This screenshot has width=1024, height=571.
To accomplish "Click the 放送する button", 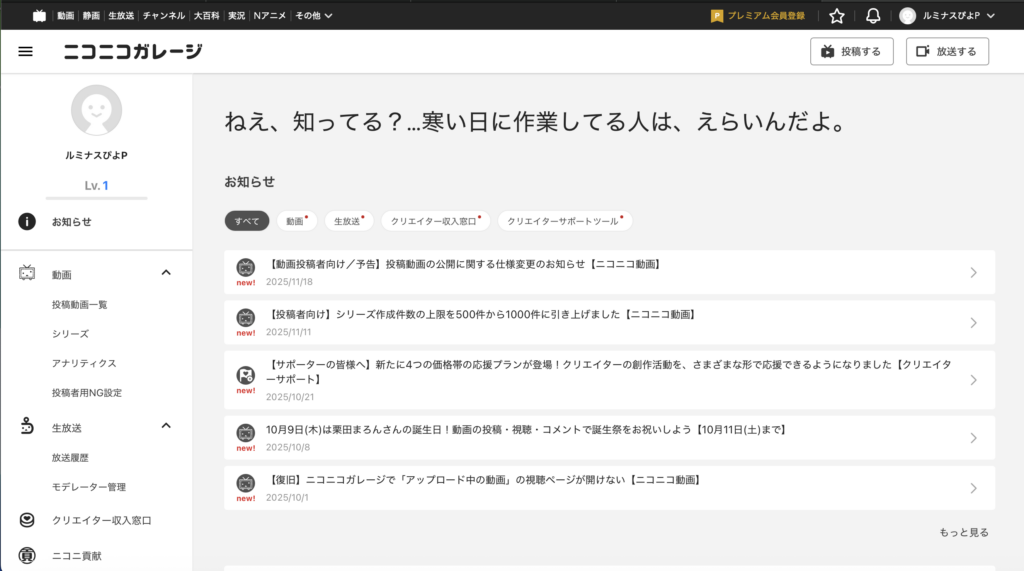I will [947, 52].
